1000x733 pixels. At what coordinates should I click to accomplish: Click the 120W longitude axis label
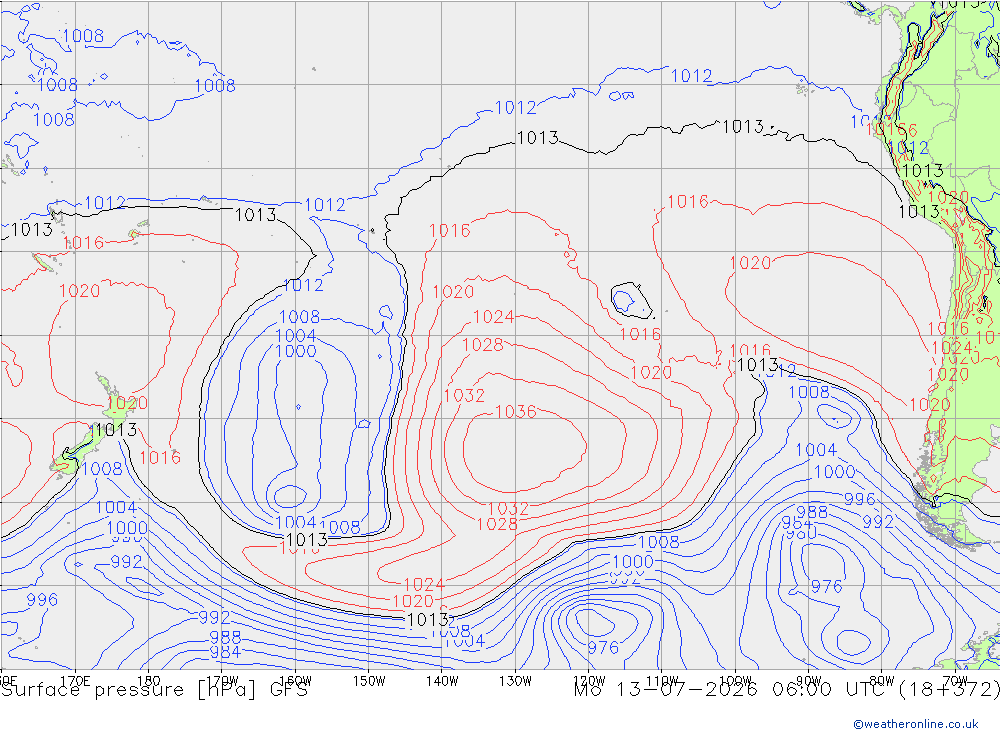coord(589,681)
